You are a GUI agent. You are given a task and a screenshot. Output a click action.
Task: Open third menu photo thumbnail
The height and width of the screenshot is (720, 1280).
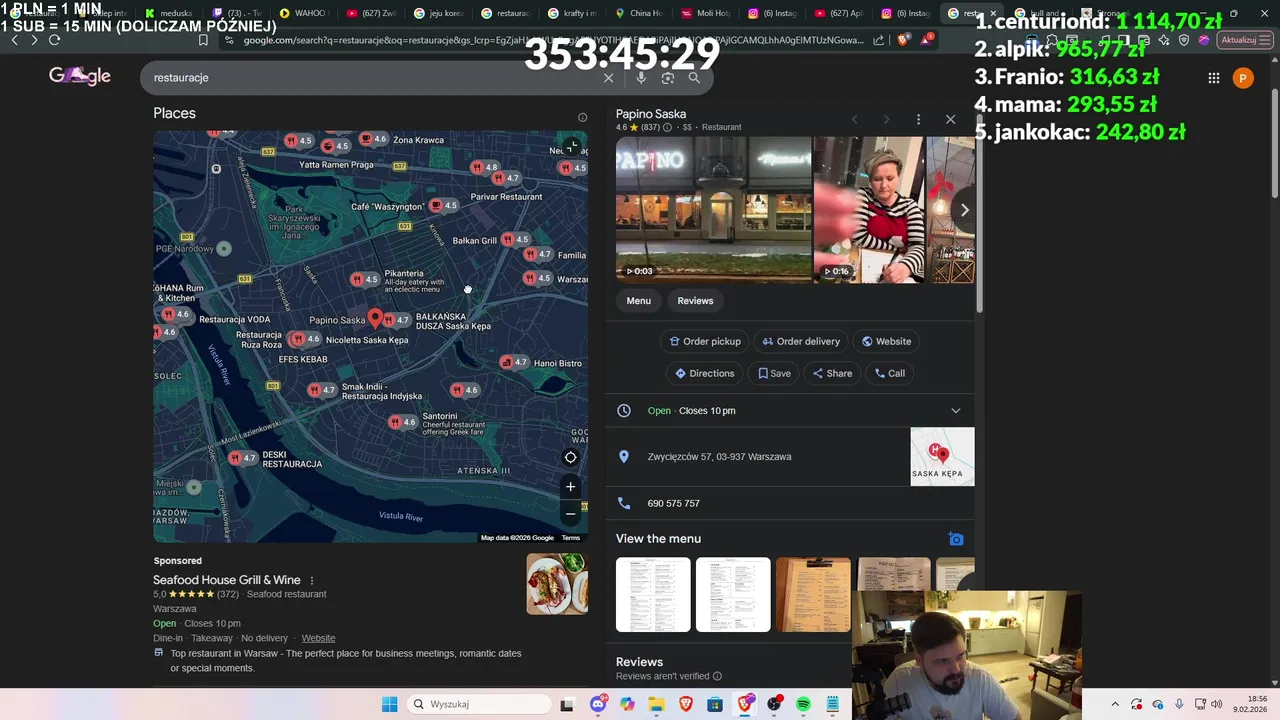click(813, 595)
